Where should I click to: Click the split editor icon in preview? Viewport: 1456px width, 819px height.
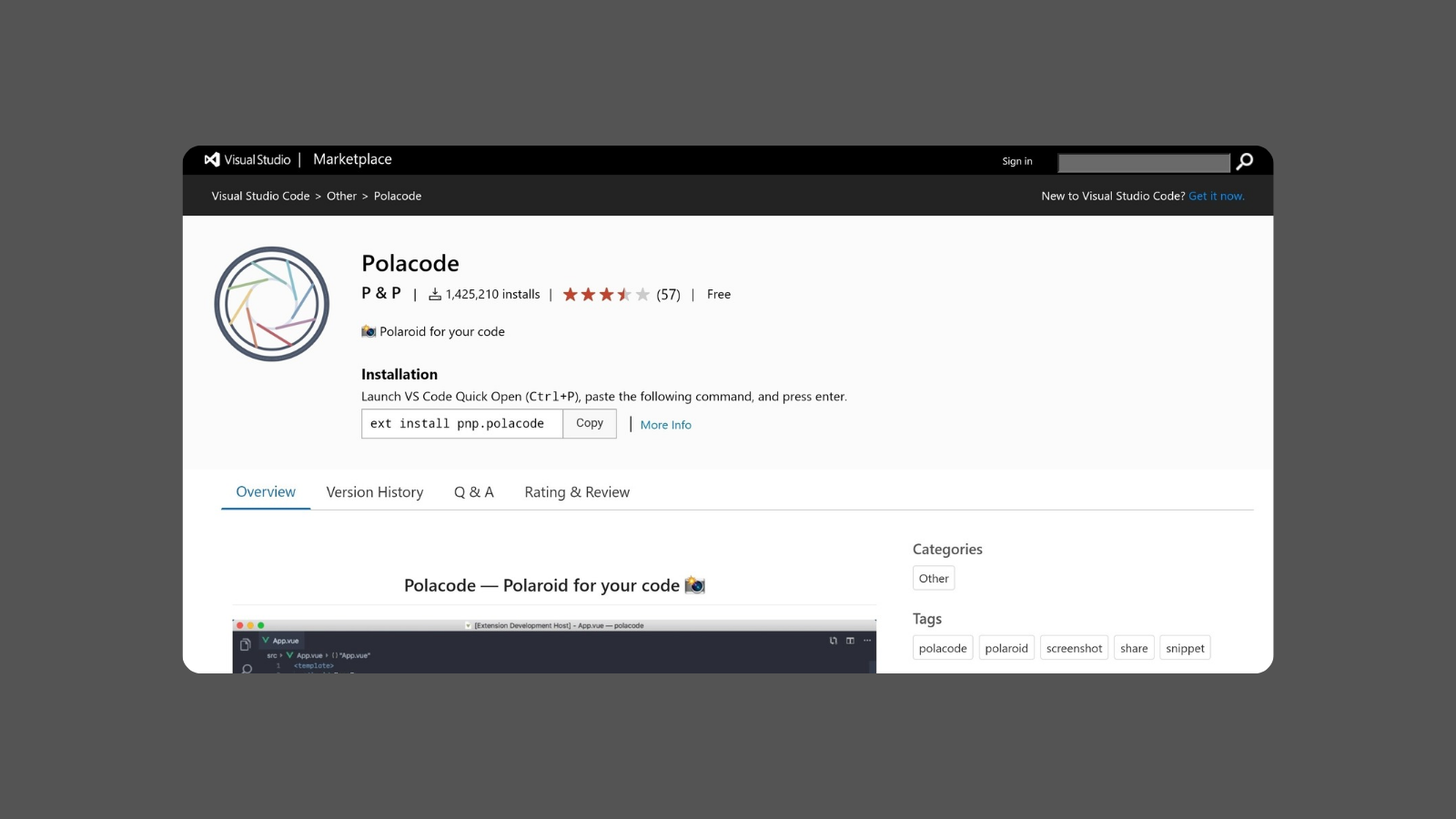pyautogui.click(x=850, y=641)
